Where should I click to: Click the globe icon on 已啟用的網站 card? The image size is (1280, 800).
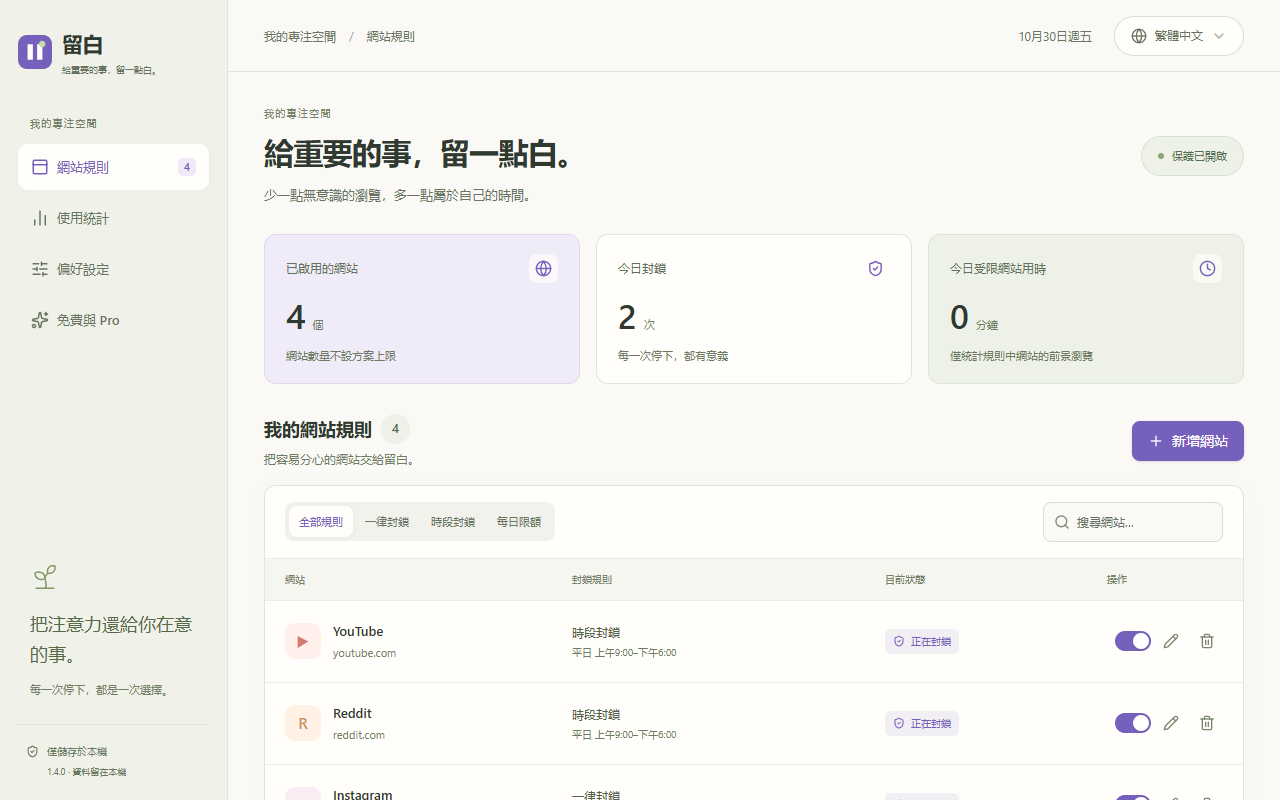click(x=544, y=268)
